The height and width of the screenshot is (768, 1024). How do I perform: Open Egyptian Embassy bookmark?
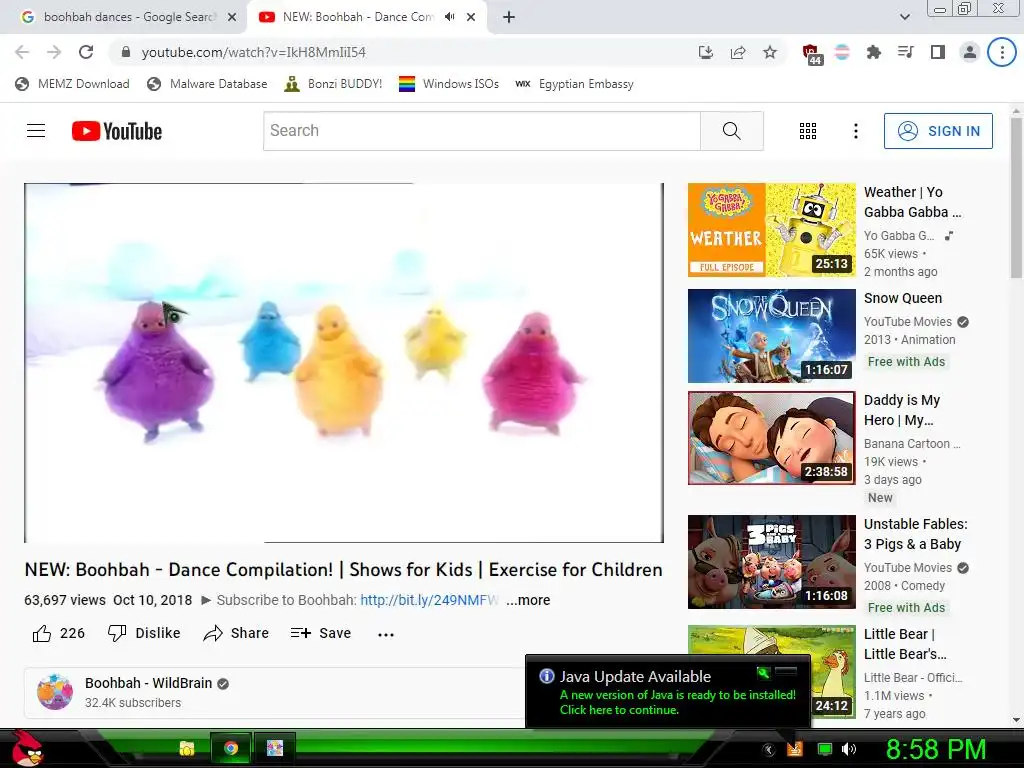(574, 84)
